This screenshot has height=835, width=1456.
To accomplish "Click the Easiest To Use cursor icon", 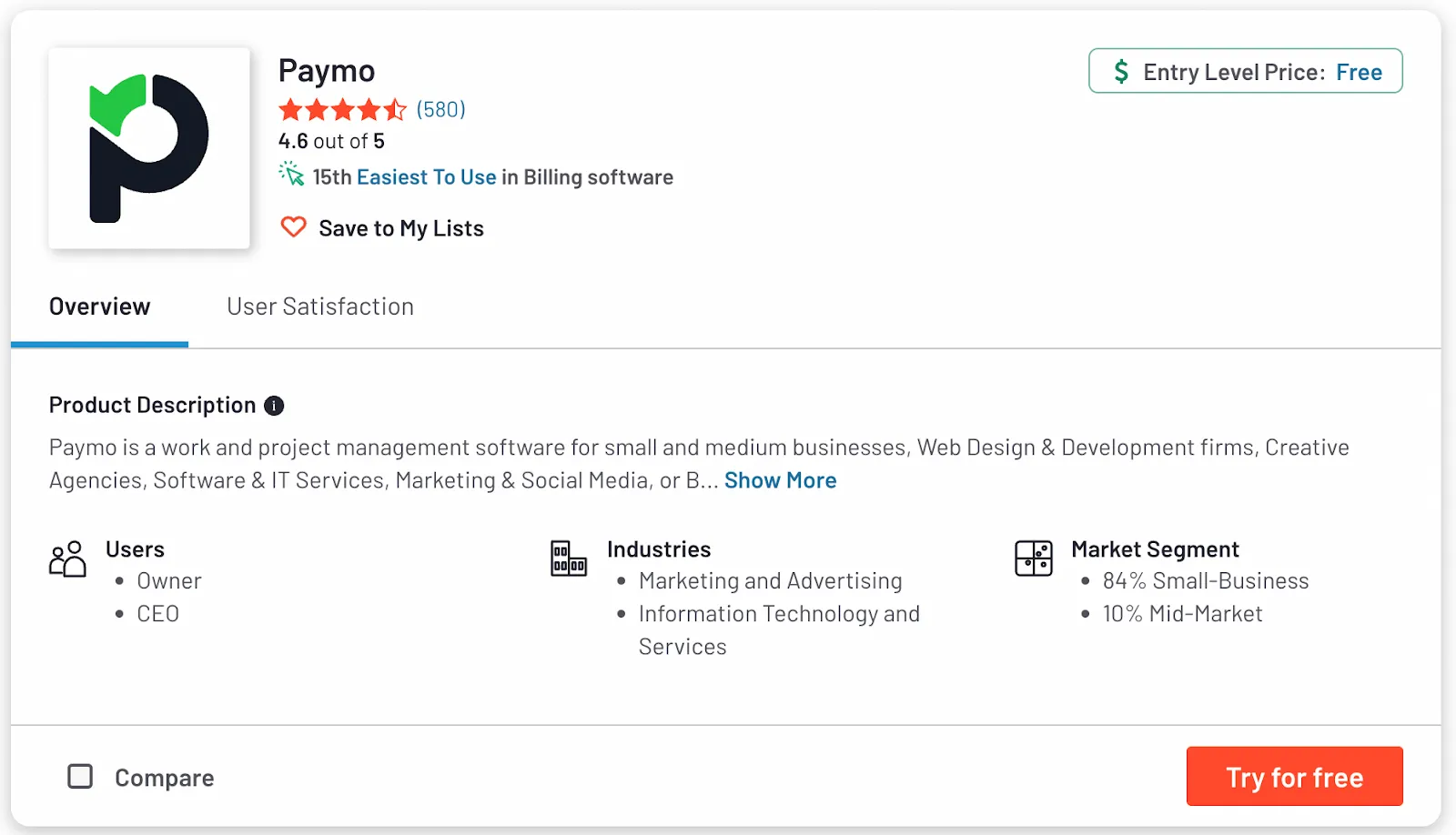I will [291, 174].
